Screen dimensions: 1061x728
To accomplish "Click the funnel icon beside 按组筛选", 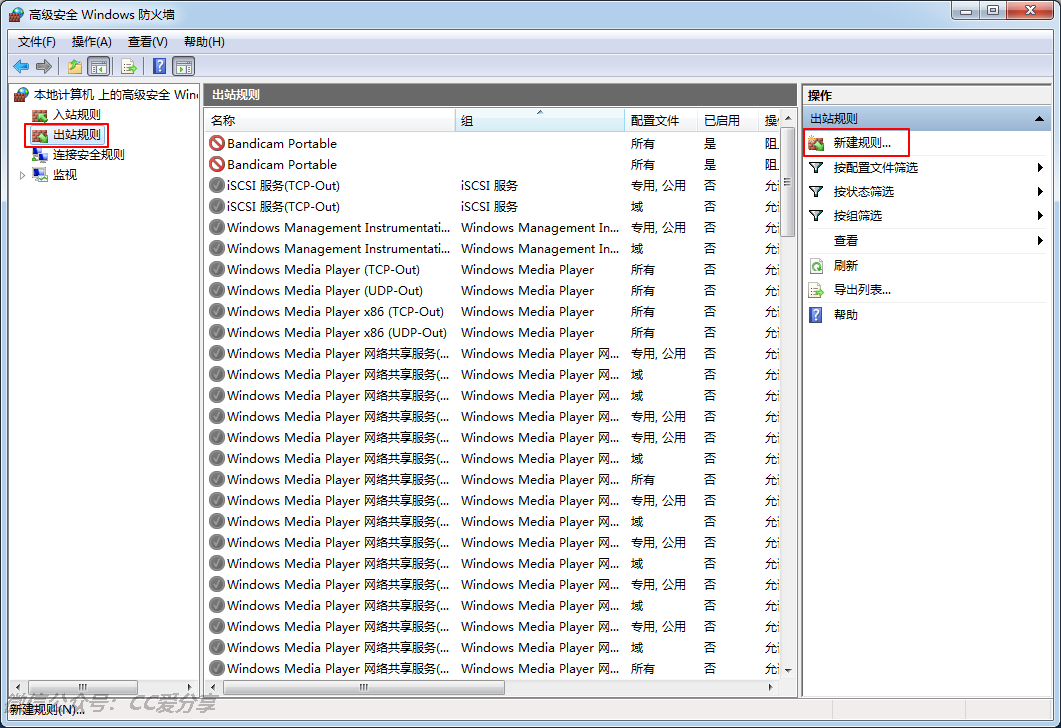I will pyautogui.click(x=817, y=216).
